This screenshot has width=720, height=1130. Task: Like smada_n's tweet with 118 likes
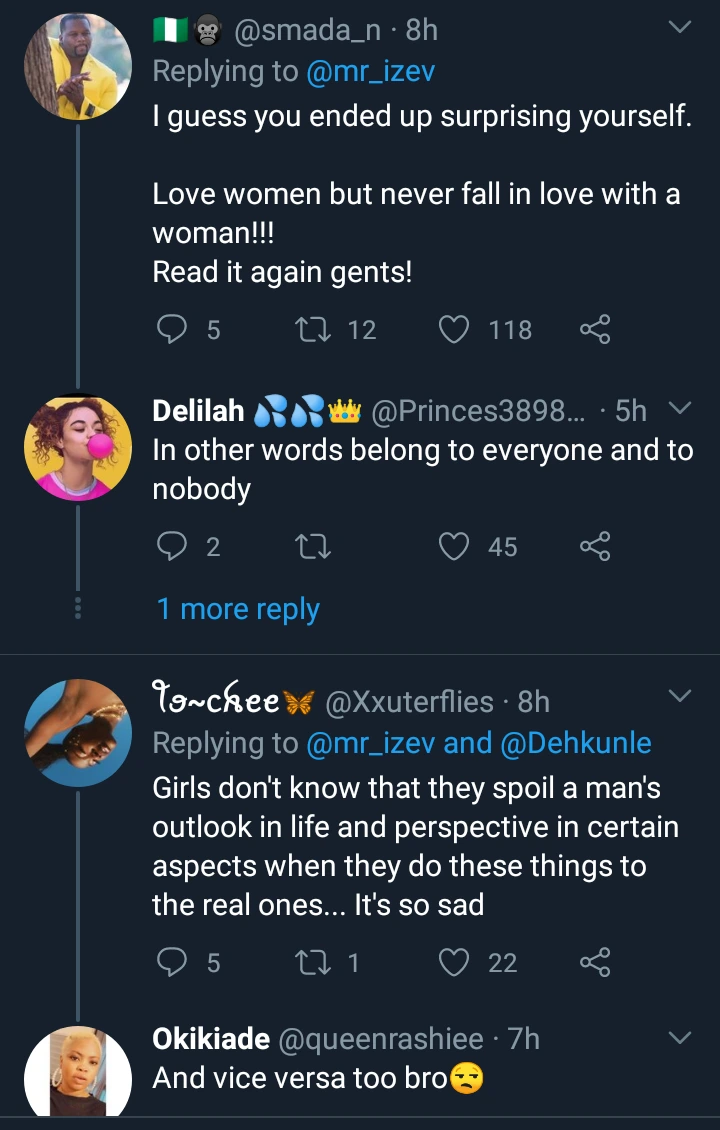point(455,329)
